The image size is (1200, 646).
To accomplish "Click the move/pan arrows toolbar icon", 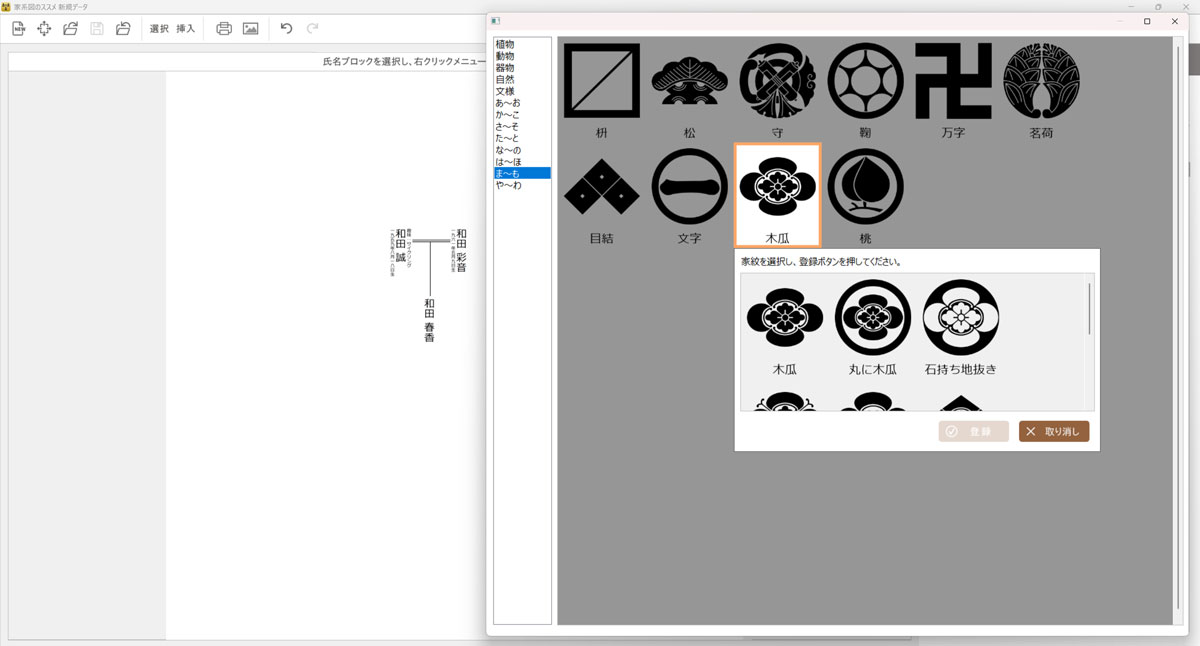I will click(x=44, y=29).
